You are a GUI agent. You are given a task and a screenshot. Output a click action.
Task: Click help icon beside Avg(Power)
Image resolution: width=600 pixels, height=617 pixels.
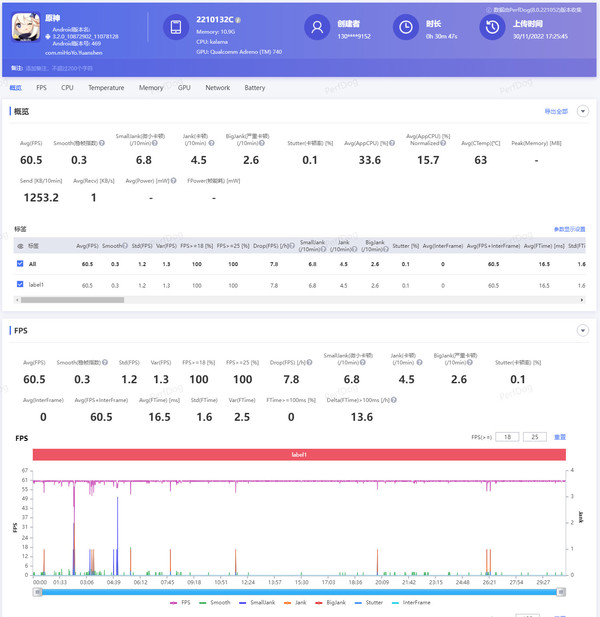click(x=174, y=181)
